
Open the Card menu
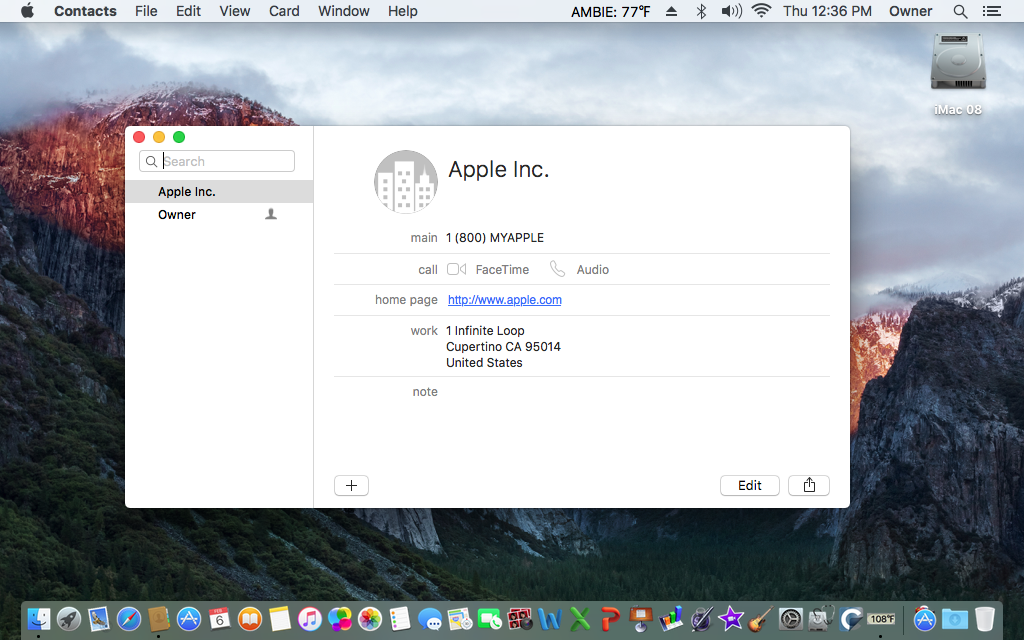(x=284, y=11)
